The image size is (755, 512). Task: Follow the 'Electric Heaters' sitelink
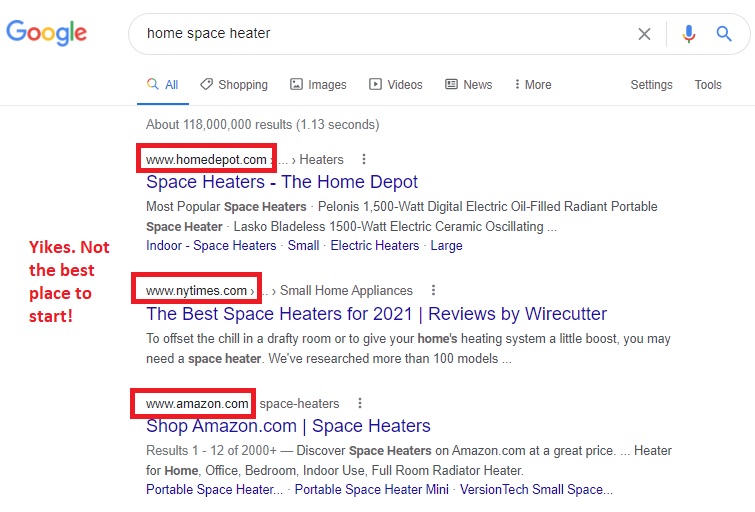375,246
